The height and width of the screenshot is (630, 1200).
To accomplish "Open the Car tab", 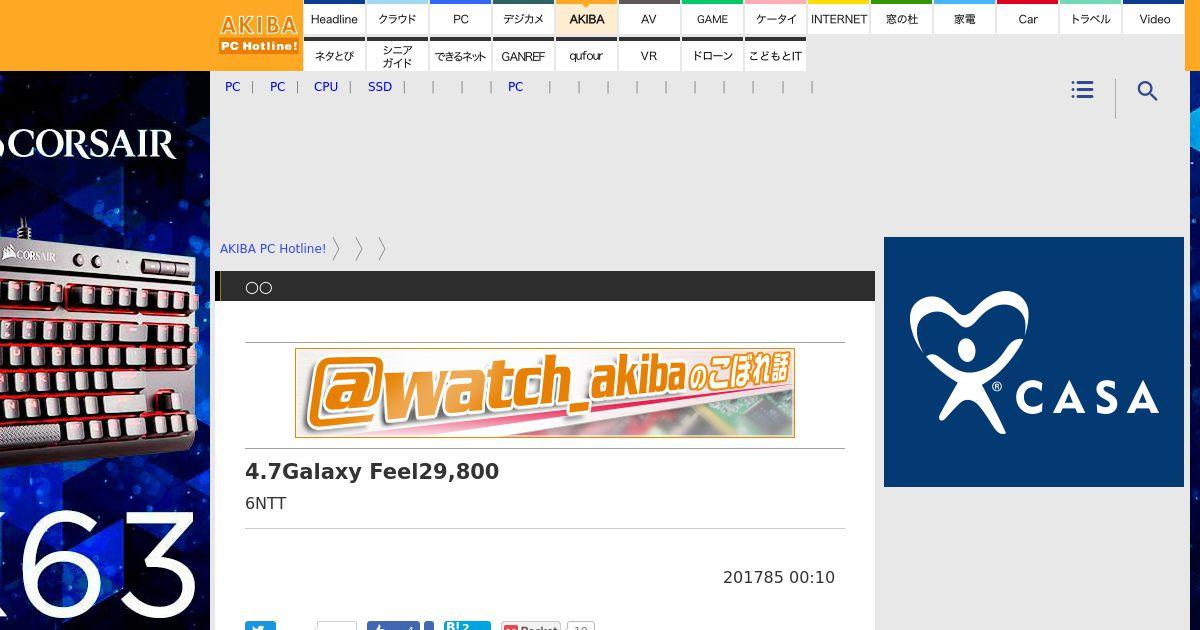I will coord(1027,18).
